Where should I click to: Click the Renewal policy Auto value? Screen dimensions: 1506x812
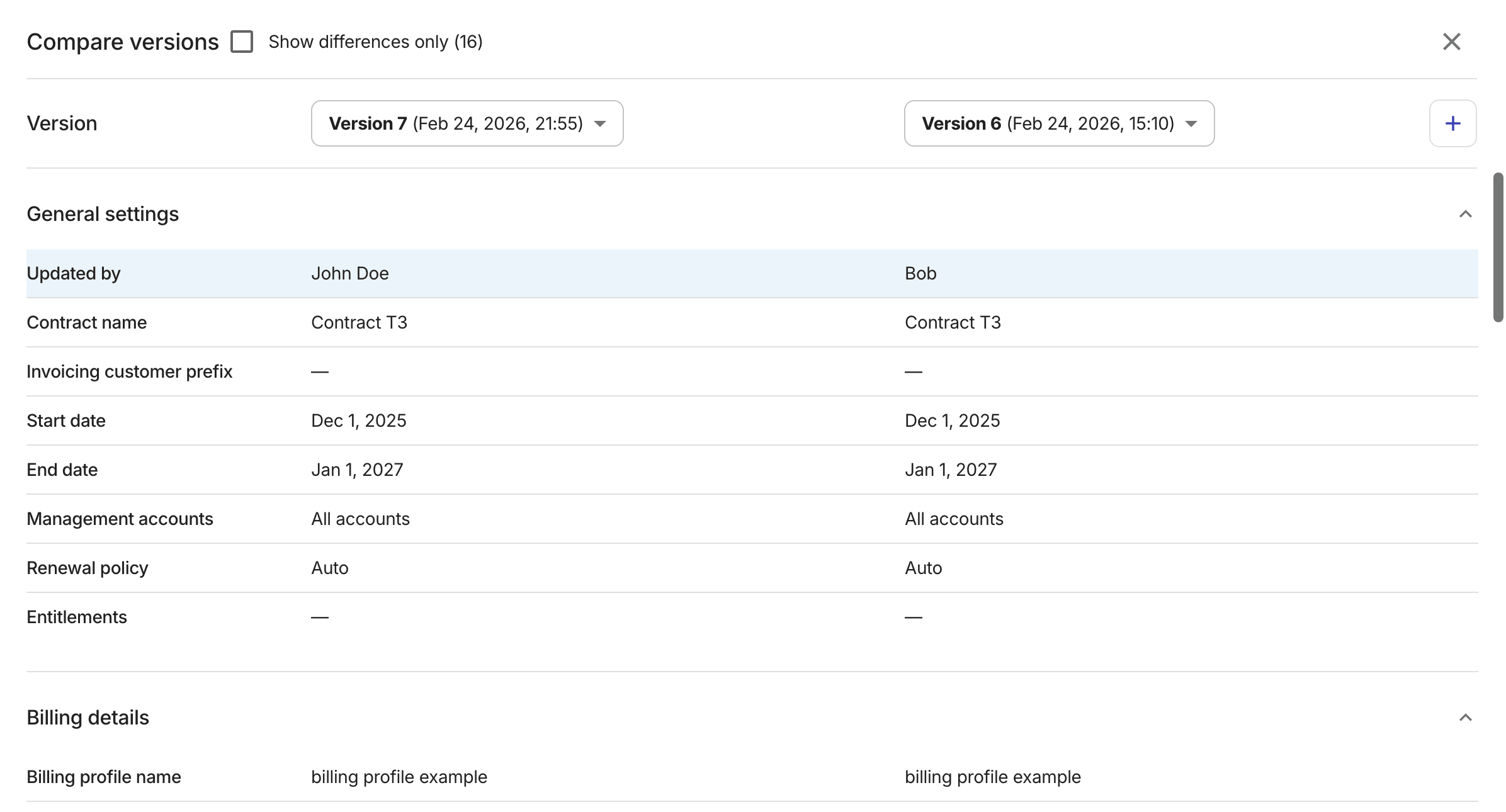[329, 568]
